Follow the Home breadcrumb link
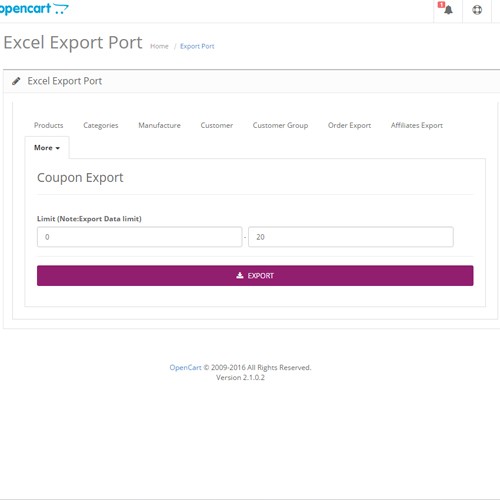This screenshot has width=500, height=500. point(159,46)
